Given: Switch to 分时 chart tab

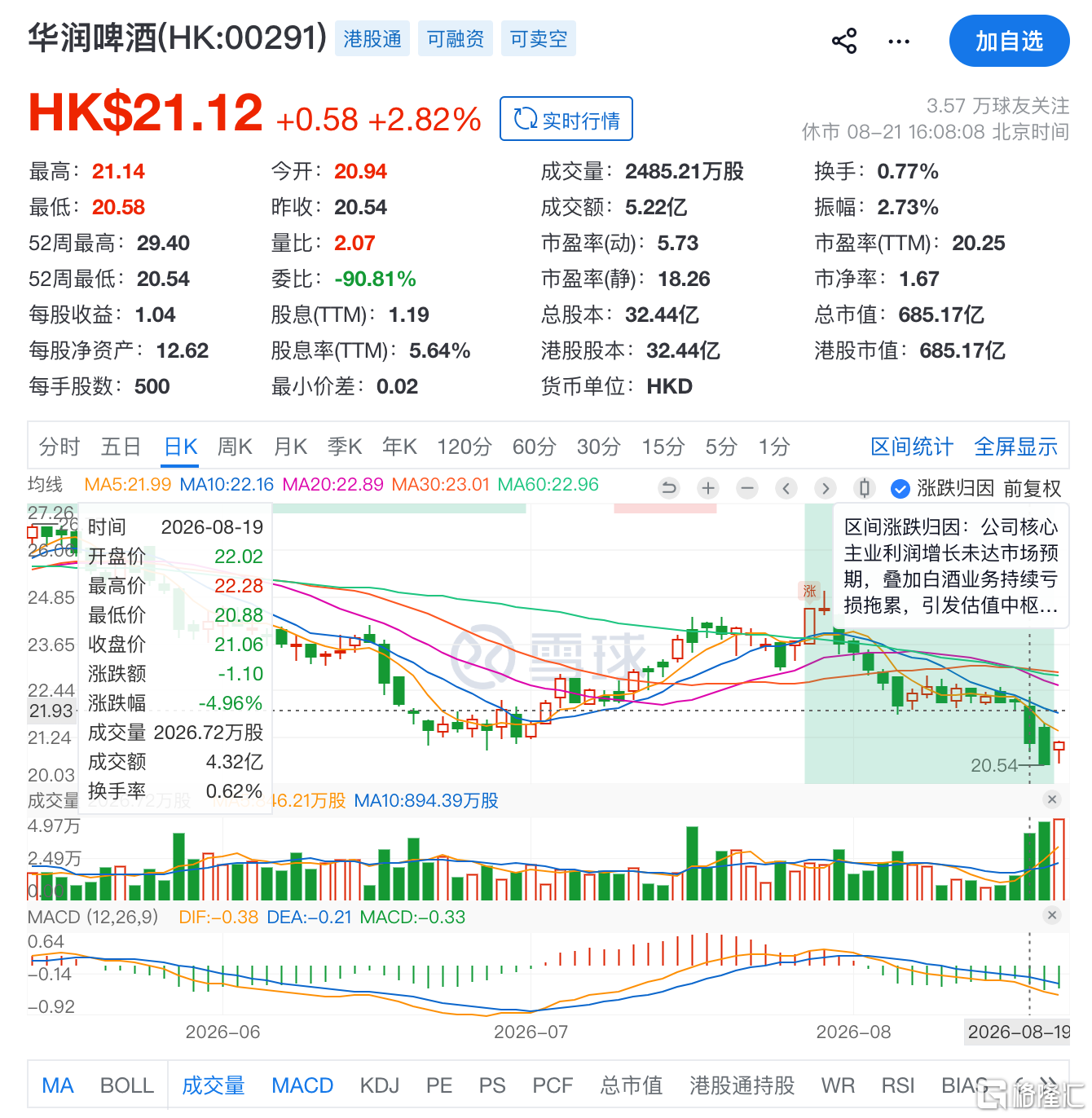Looking at the screenshot, I should coord(59,447).
